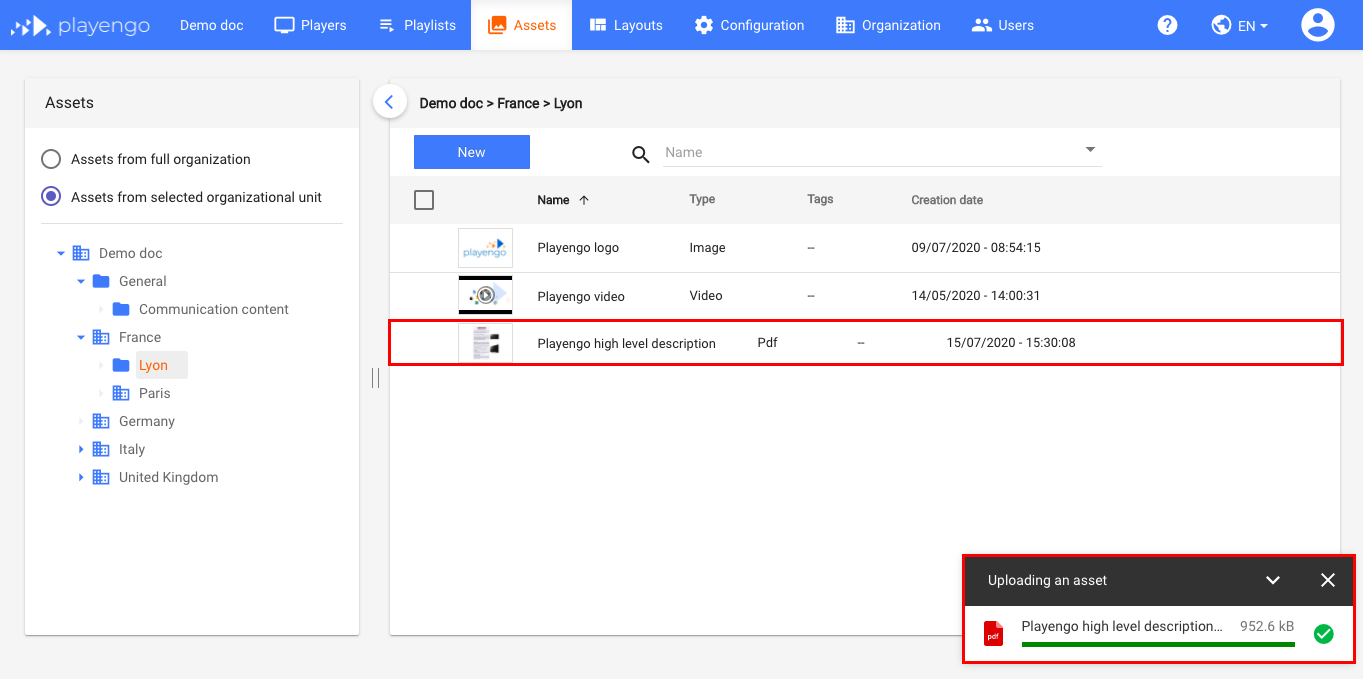Select Germany in the tree

coord(147,421)
